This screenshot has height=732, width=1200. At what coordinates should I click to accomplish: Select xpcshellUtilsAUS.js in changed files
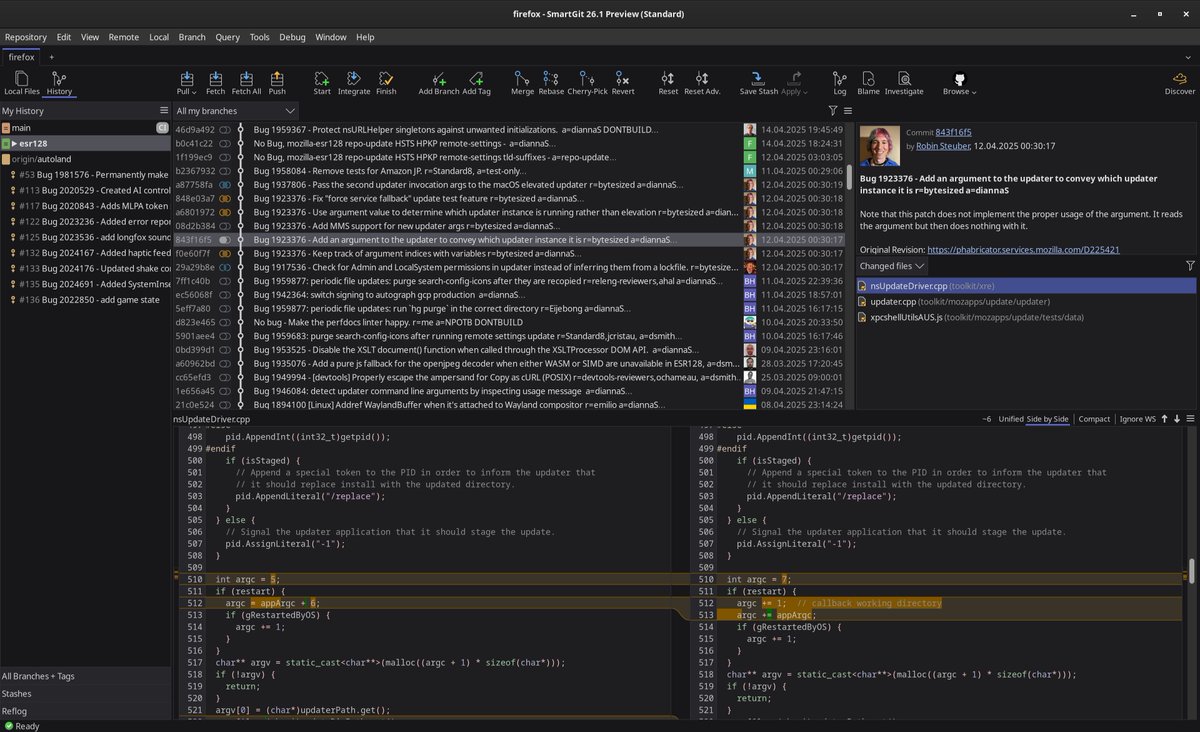(1026, 317)
